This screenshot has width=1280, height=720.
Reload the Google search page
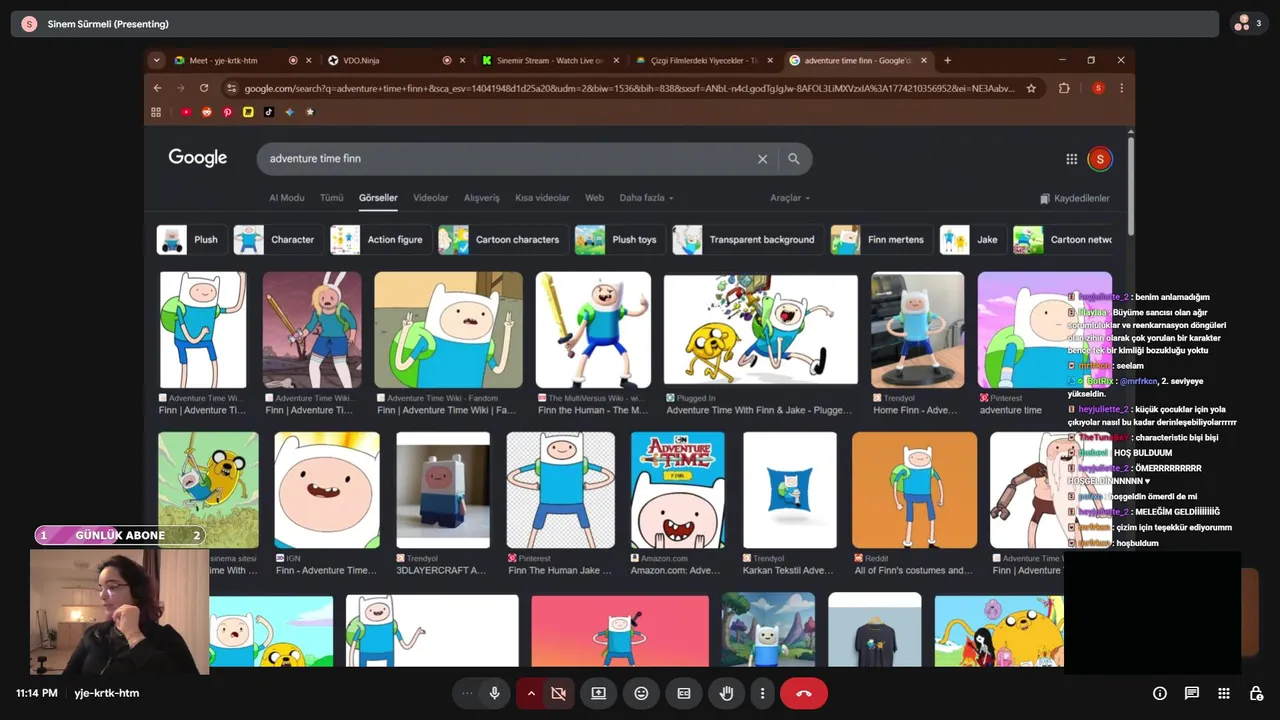[x=204, y=88]
